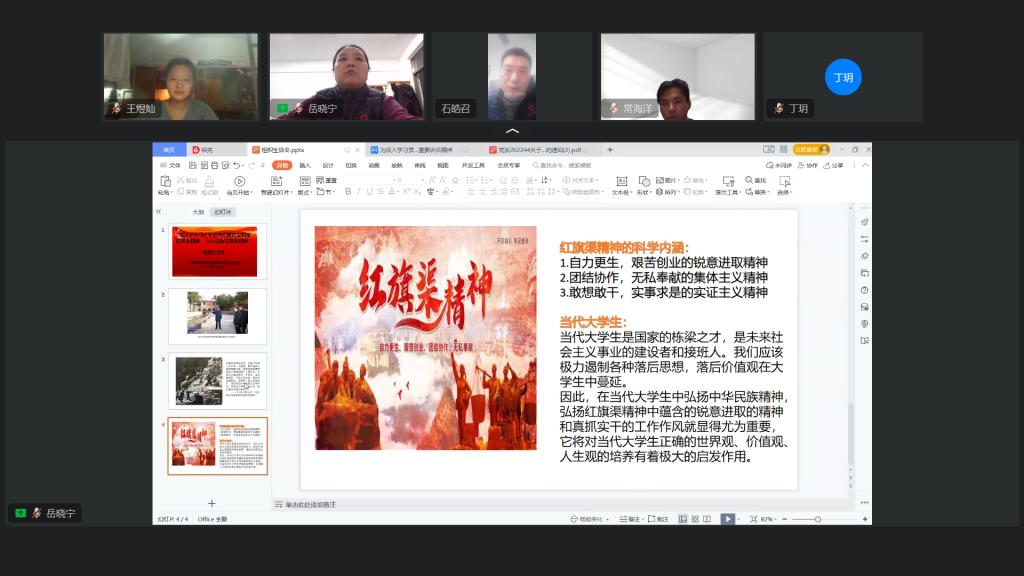Switch to the 大纲 outline tab
This screenshot has width=1024, height=576.
click(x=198, y=212)
